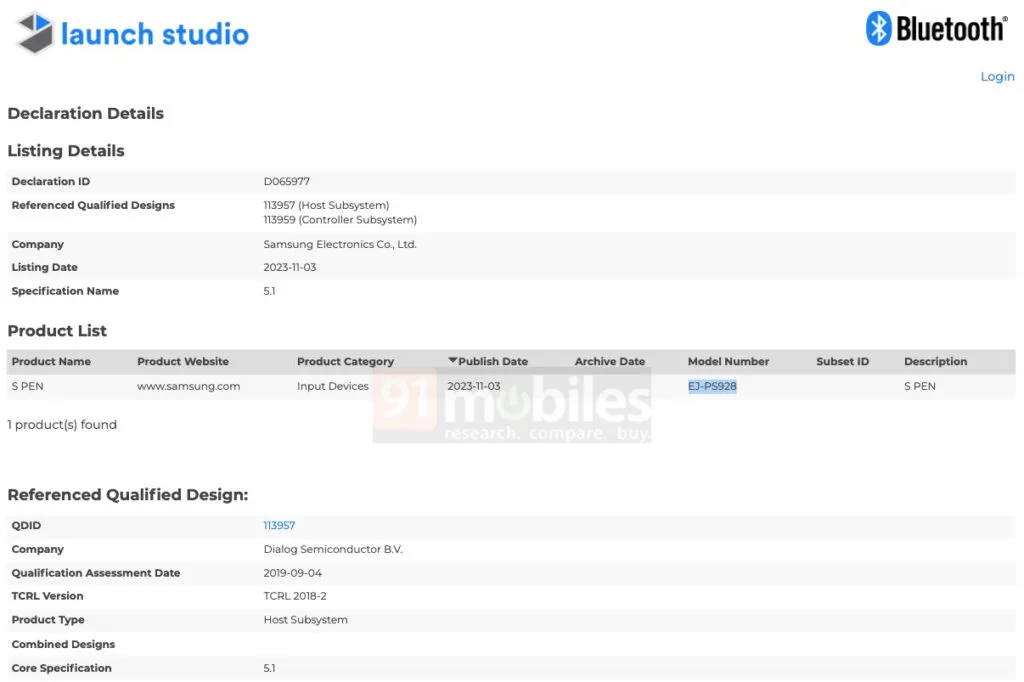Click the launch studio cube logo icon
The height and width of the screenshot is (682, 1024).
tap(35, 33)
